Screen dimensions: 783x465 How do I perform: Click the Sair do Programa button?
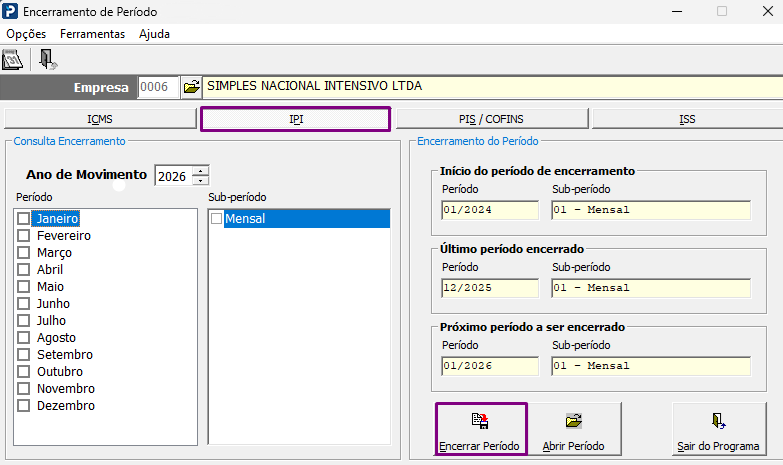coord(719,429)
